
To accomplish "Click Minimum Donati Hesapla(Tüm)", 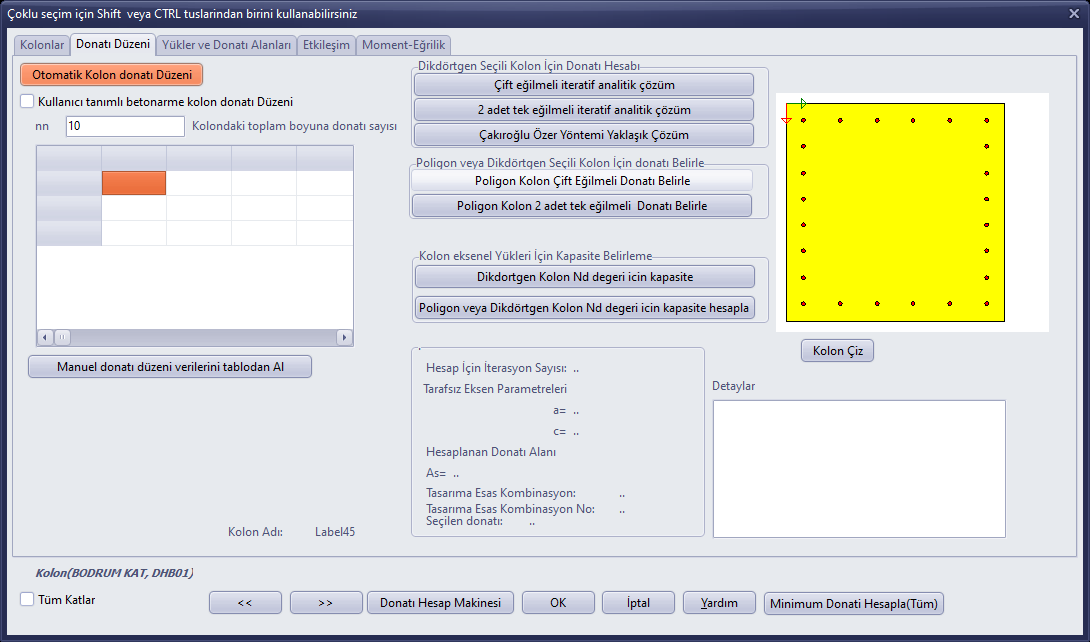I will click(854, 603).
